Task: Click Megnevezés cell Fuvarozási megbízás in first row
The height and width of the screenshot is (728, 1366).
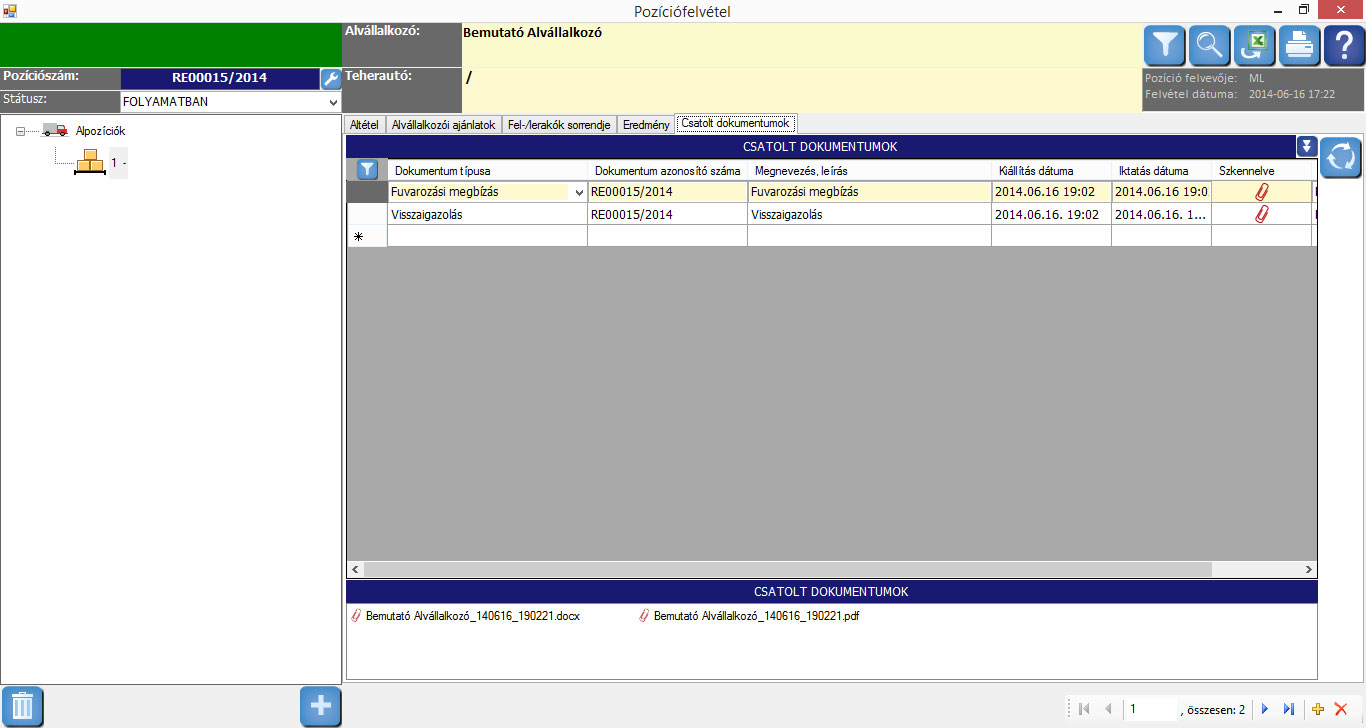Action: [869, 192]
